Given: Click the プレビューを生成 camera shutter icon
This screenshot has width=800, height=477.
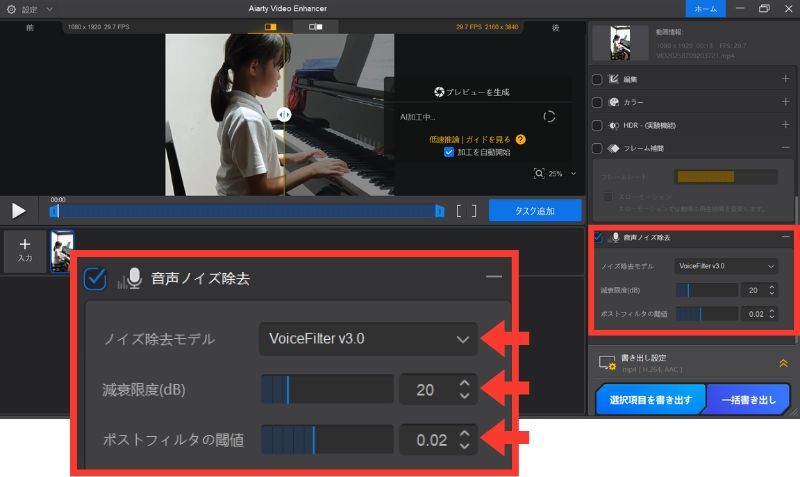Looking at the screenshot, I should click(x=439, y=92).
